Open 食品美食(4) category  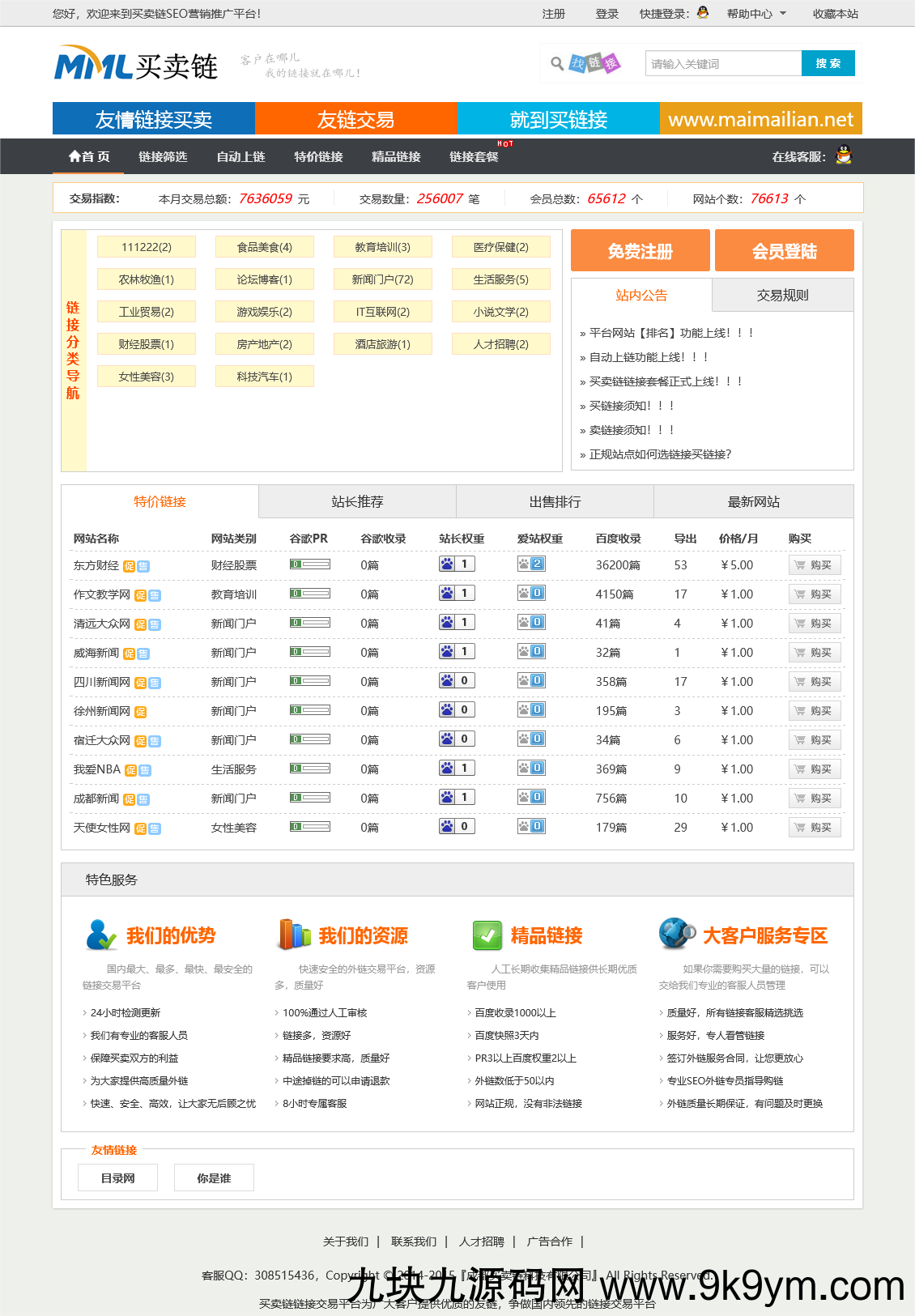pos(265,247)
